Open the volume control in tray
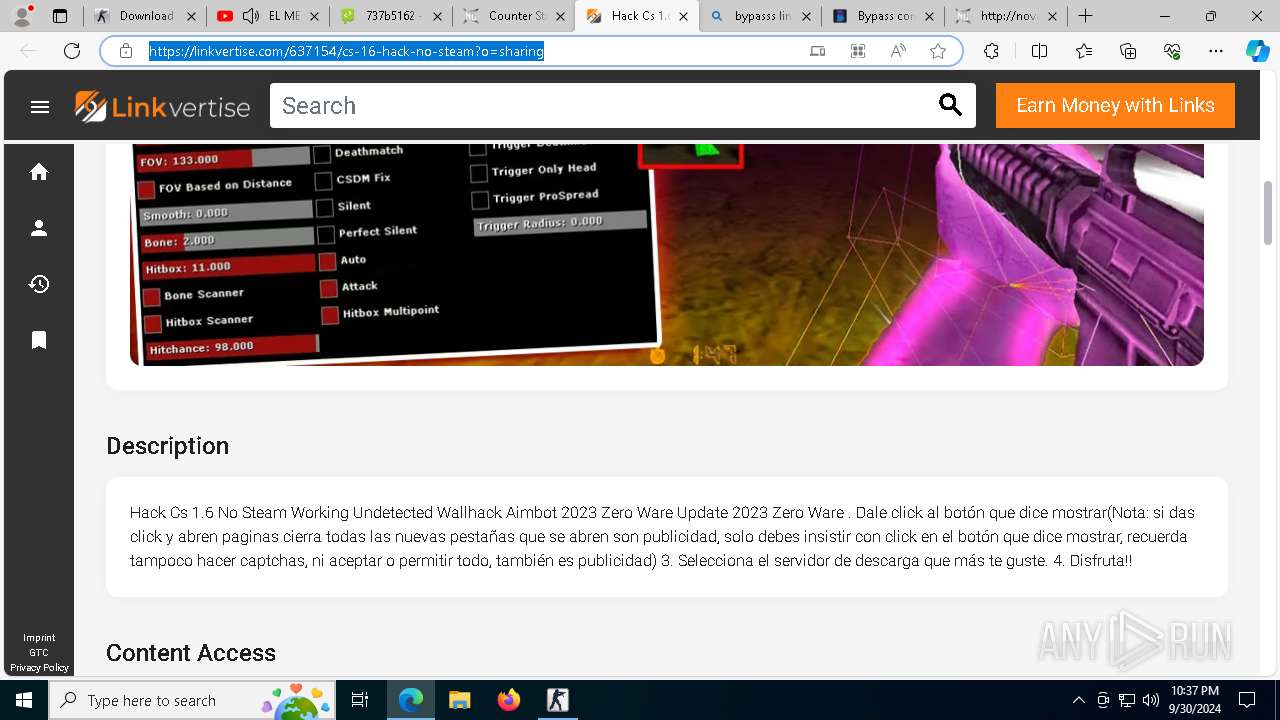The width and height of the screenshot is (1280, 720). 1151,700
